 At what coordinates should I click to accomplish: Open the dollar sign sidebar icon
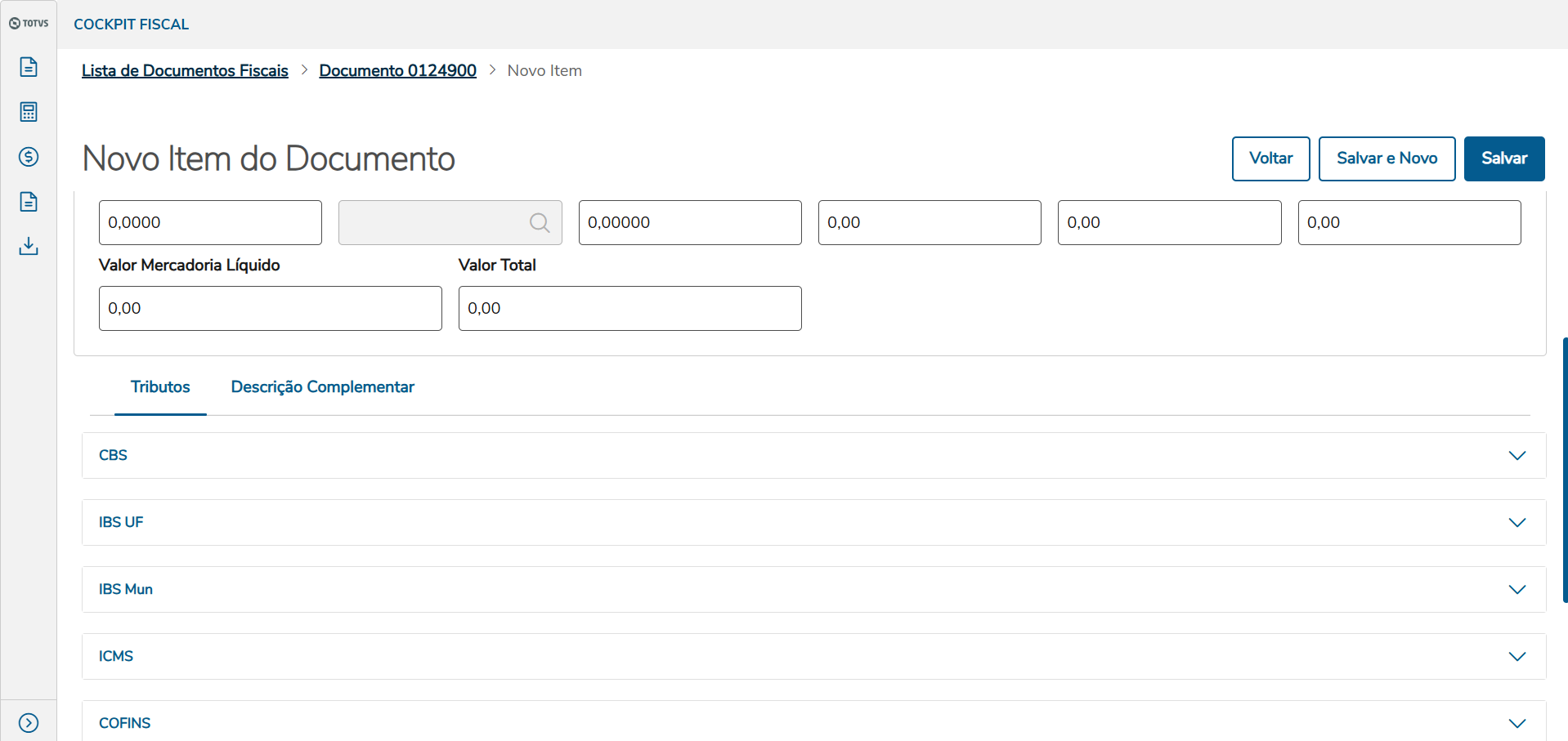coord(29,157)
